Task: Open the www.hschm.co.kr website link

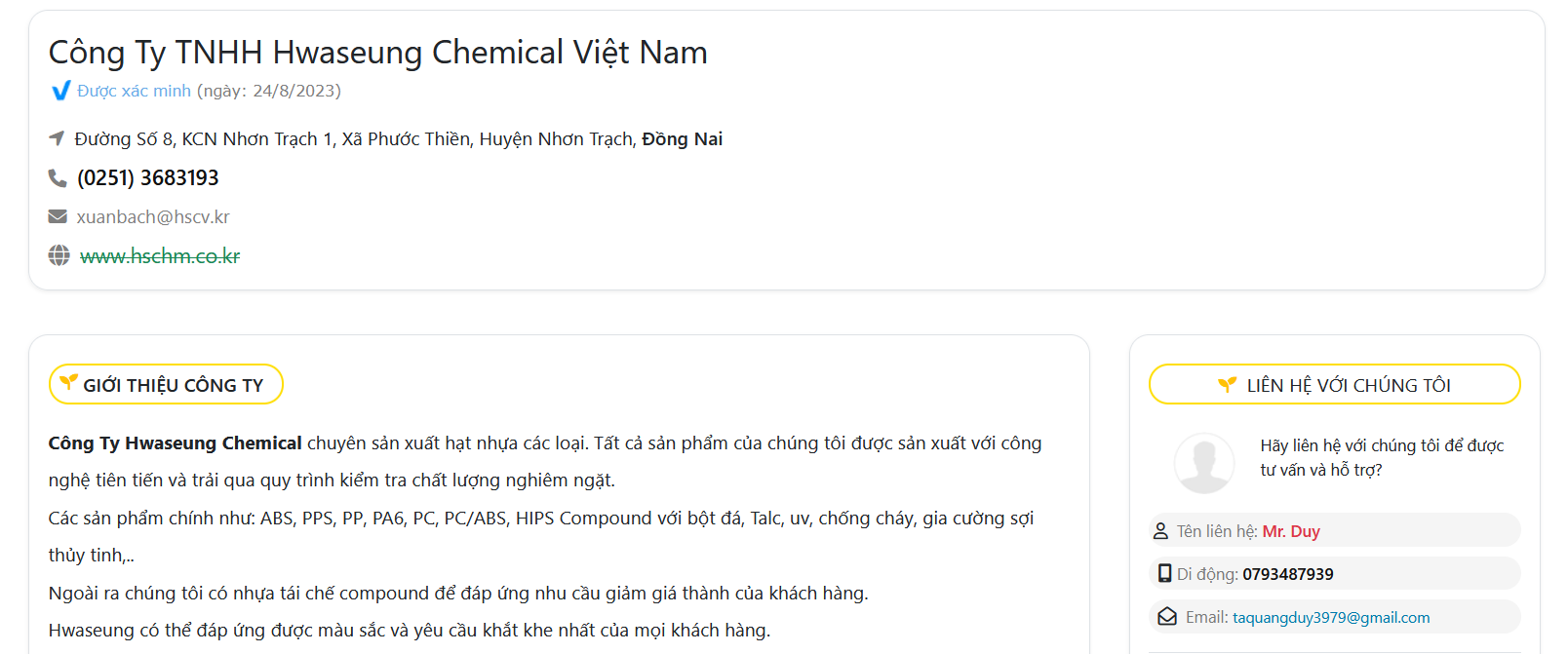Action: (160, 256)
